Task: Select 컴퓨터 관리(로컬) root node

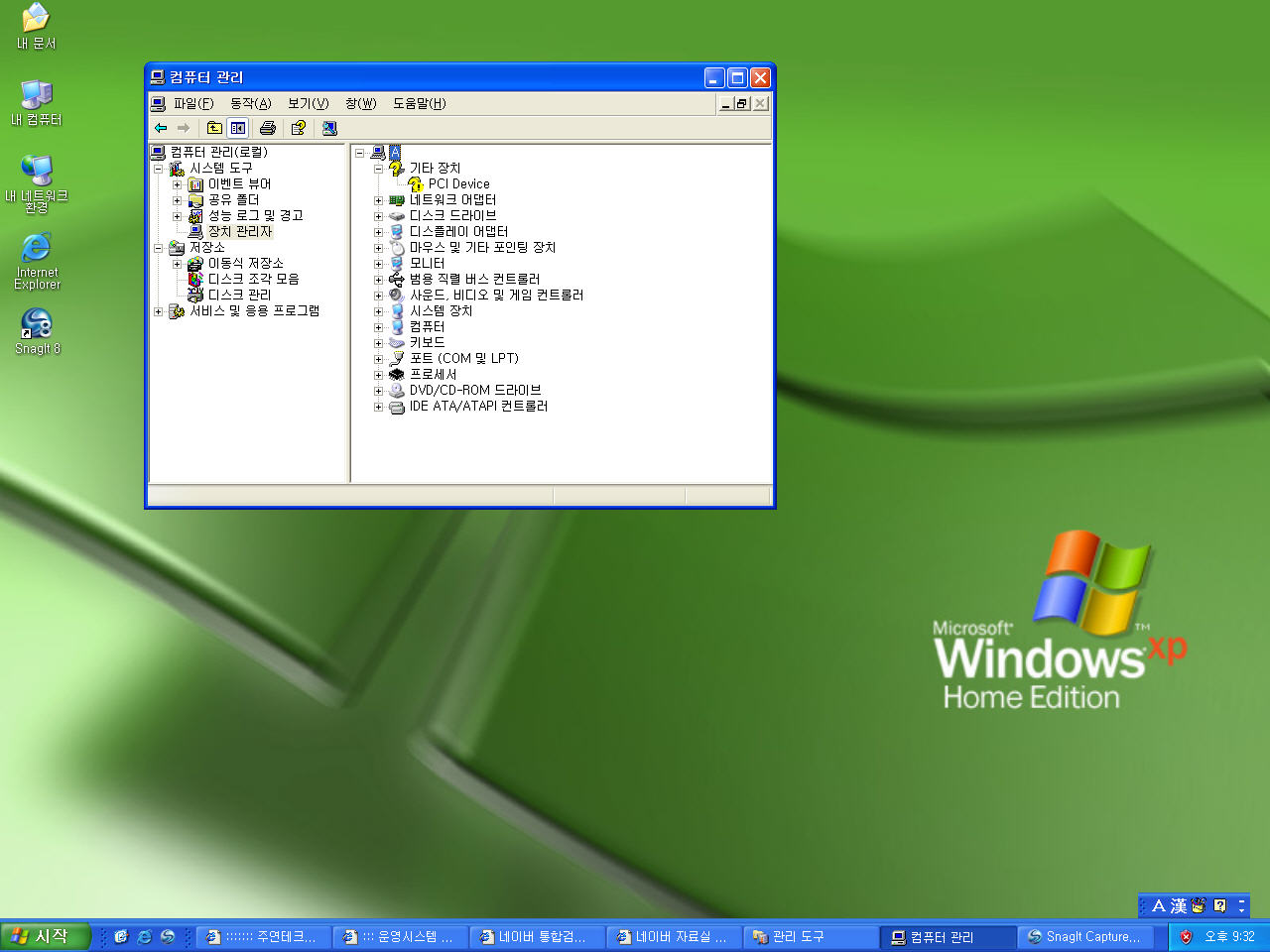Action: coord(218,152)
